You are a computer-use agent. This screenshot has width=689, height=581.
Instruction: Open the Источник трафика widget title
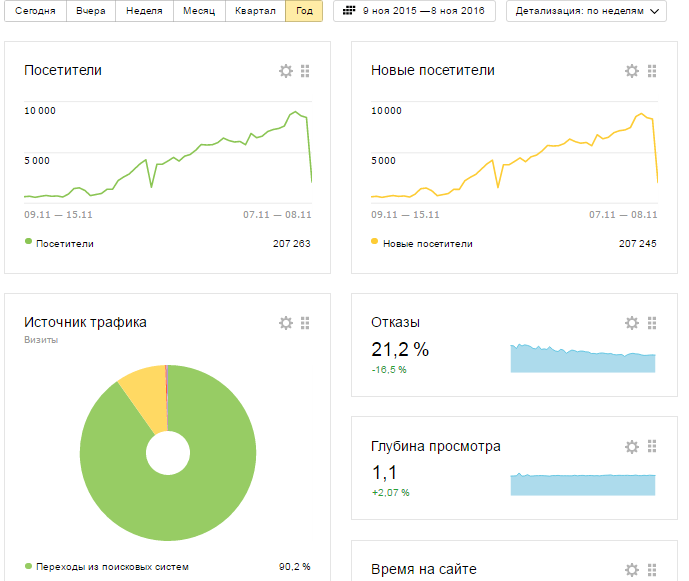85,322
